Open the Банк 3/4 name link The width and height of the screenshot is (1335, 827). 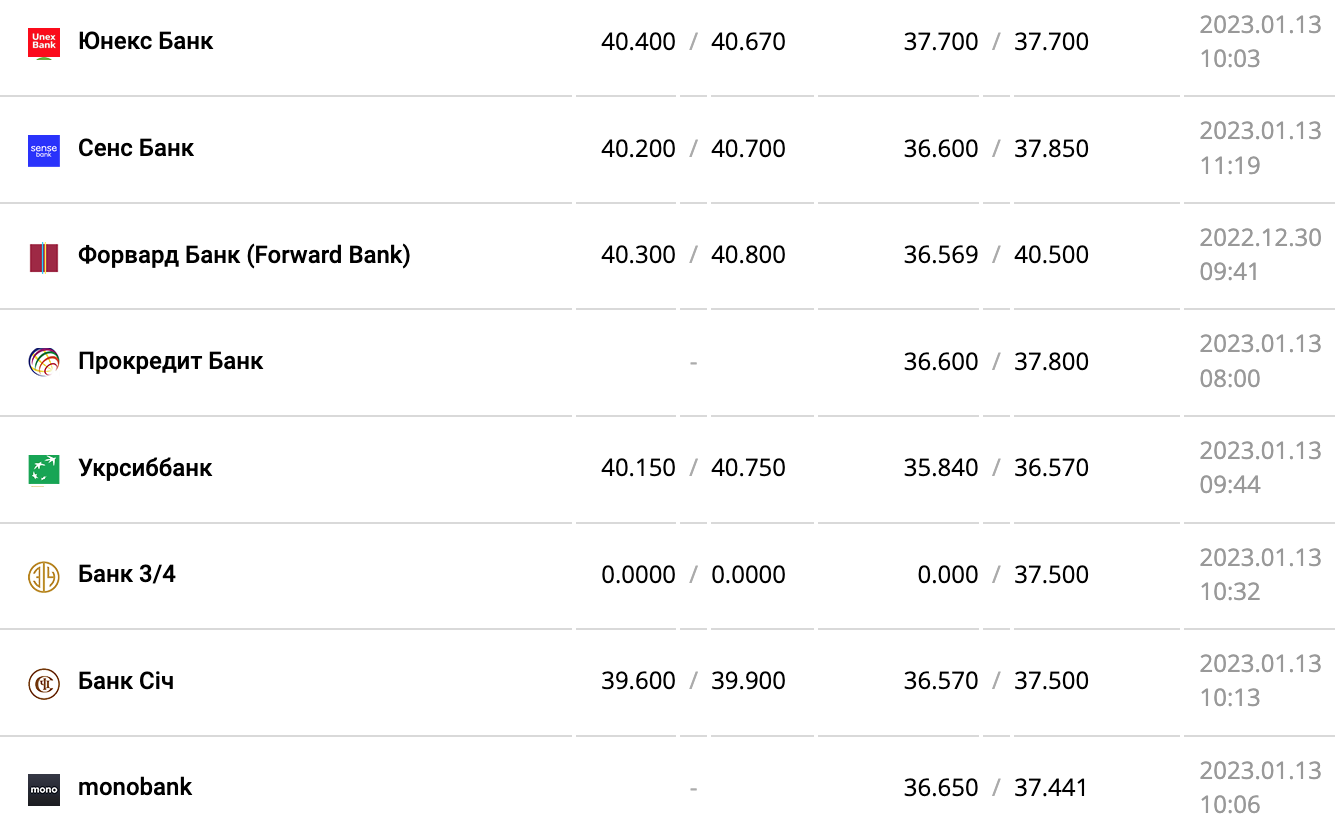coord(127,574)
